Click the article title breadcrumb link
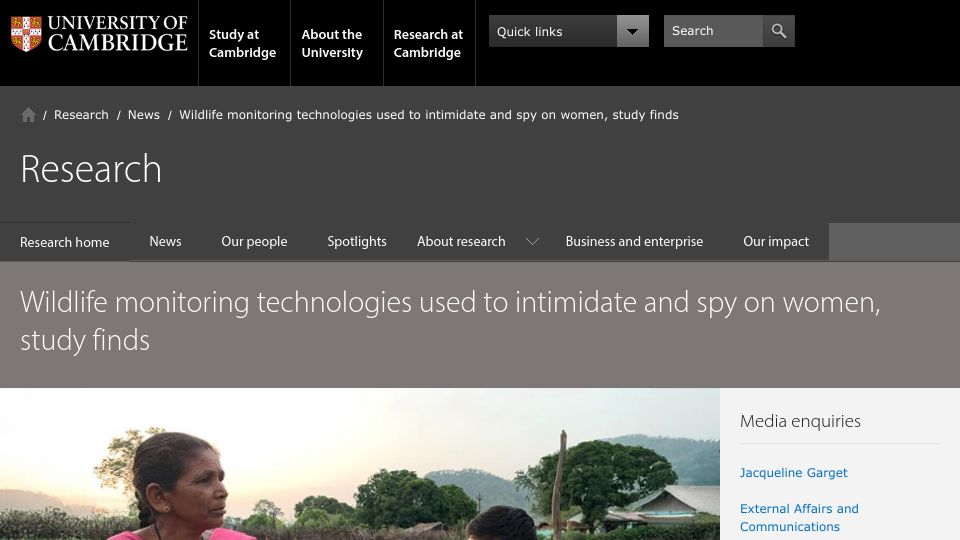The width and height of the screenshot is (960, 540). (429, 115)
